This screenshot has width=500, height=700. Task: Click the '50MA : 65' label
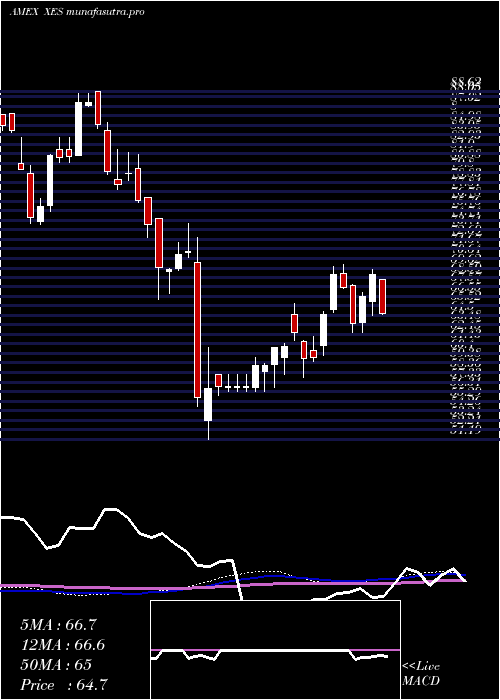[x=56, y=665]
